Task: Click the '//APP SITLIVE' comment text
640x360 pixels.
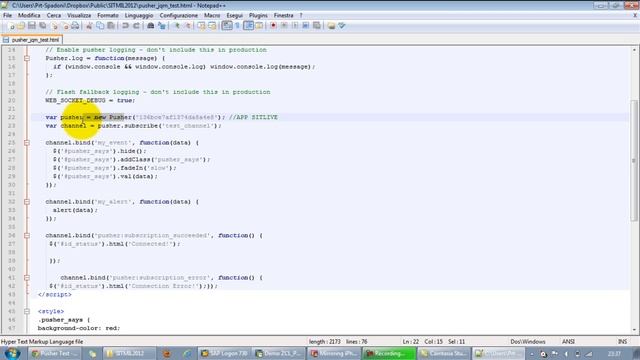Action: tap(253, 117)
